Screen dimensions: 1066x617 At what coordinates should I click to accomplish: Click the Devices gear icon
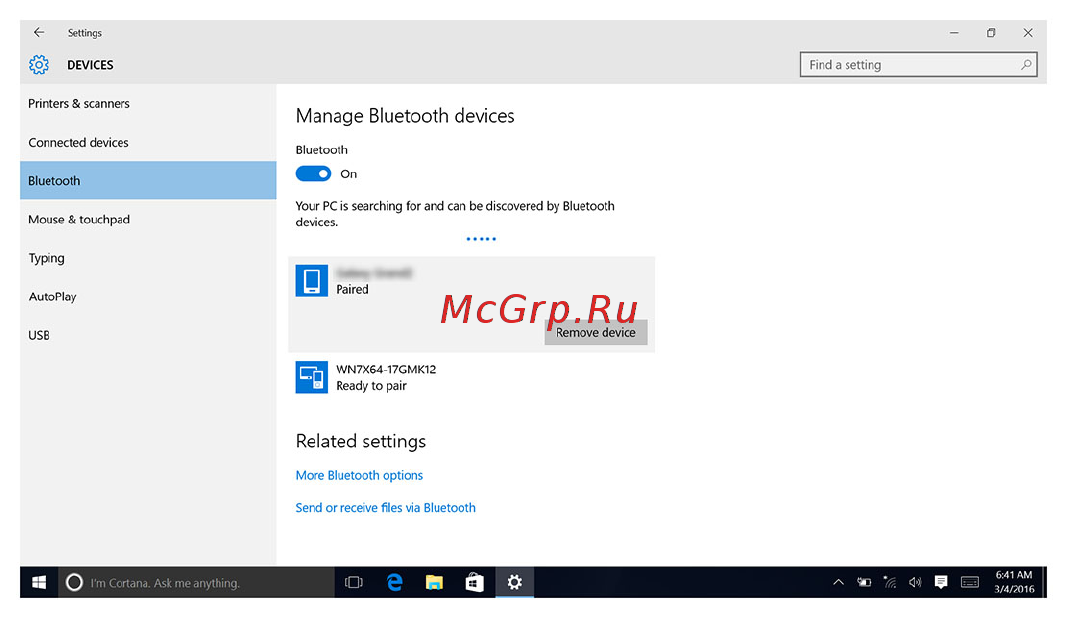[x=39, y=65]
